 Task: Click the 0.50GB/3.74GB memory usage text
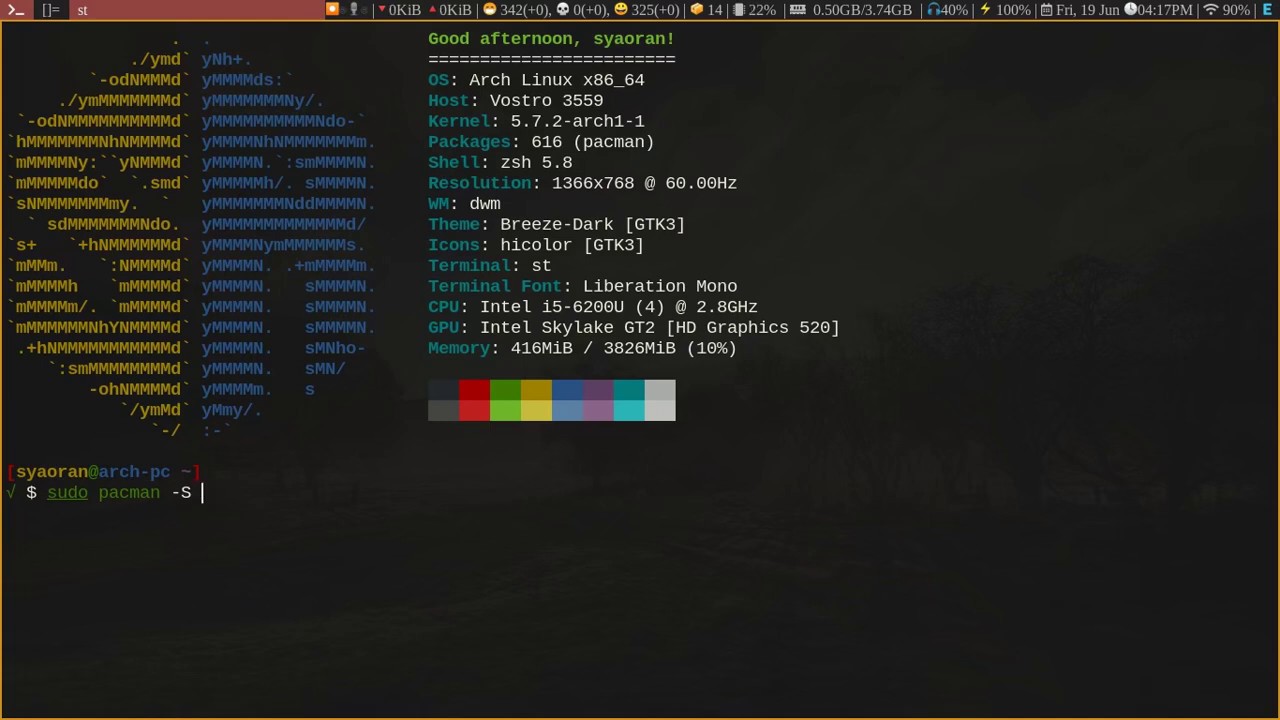(x=862, y=10)
